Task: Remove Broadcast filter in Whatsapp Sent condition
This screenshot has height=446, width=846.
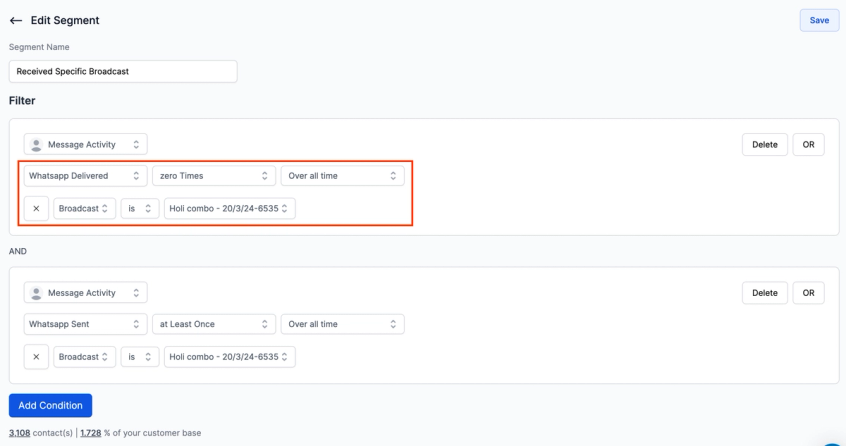Action: coord(36,357)
